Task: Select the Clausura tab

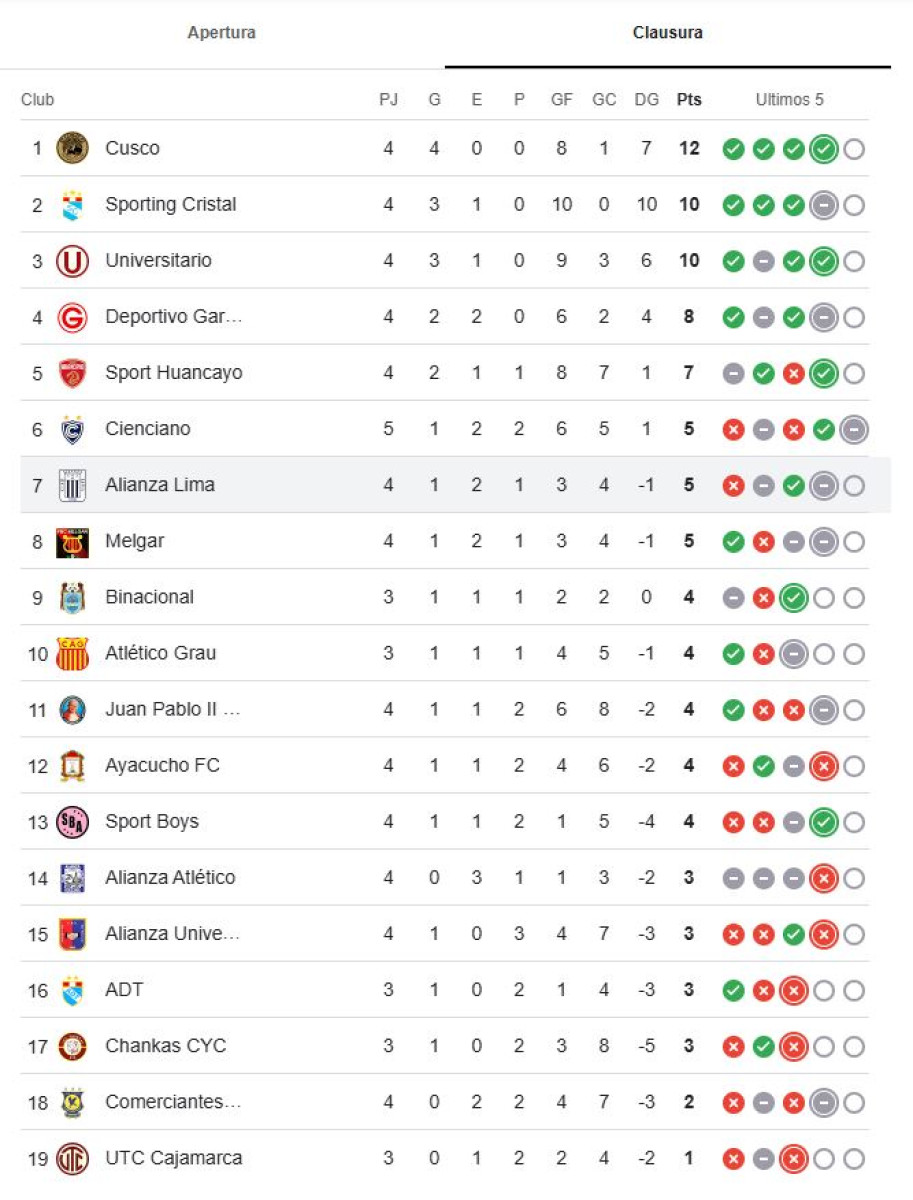Action: click(x=667, y=33)
